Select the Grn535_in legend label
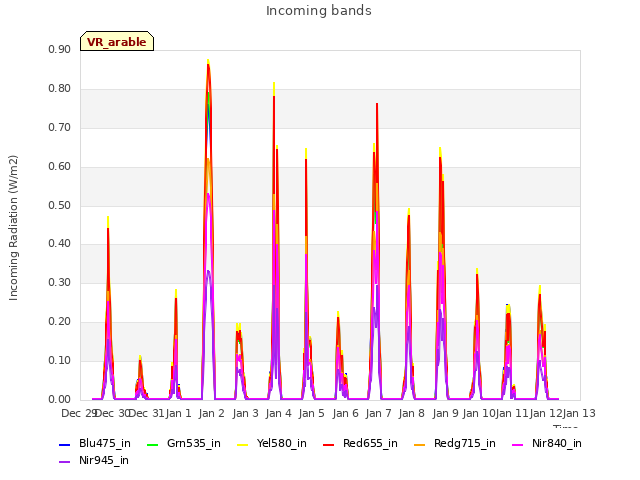Screen dimensions: 640x480 point(194,444)
